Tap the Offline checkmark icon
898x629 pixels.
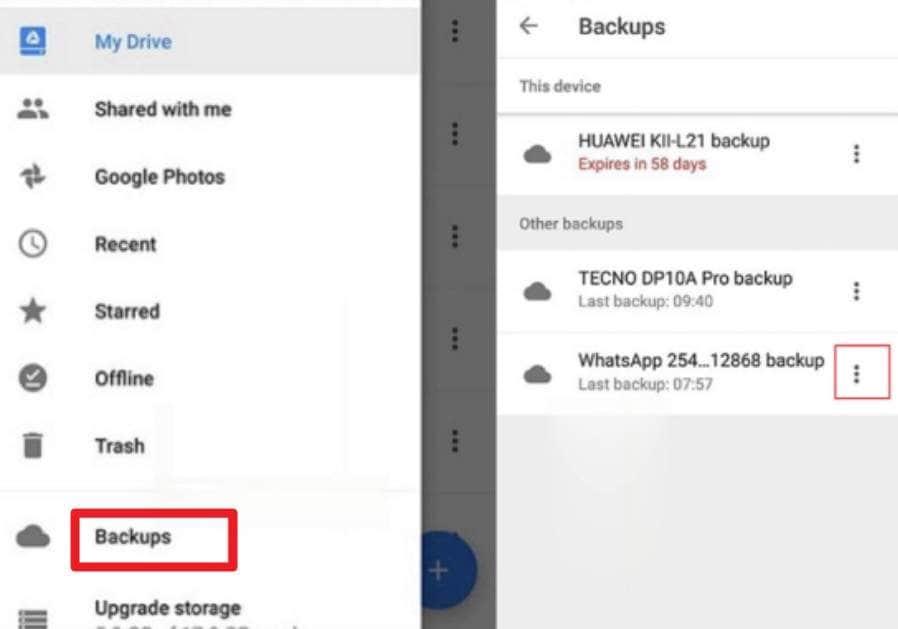click(x=33, y=378)
